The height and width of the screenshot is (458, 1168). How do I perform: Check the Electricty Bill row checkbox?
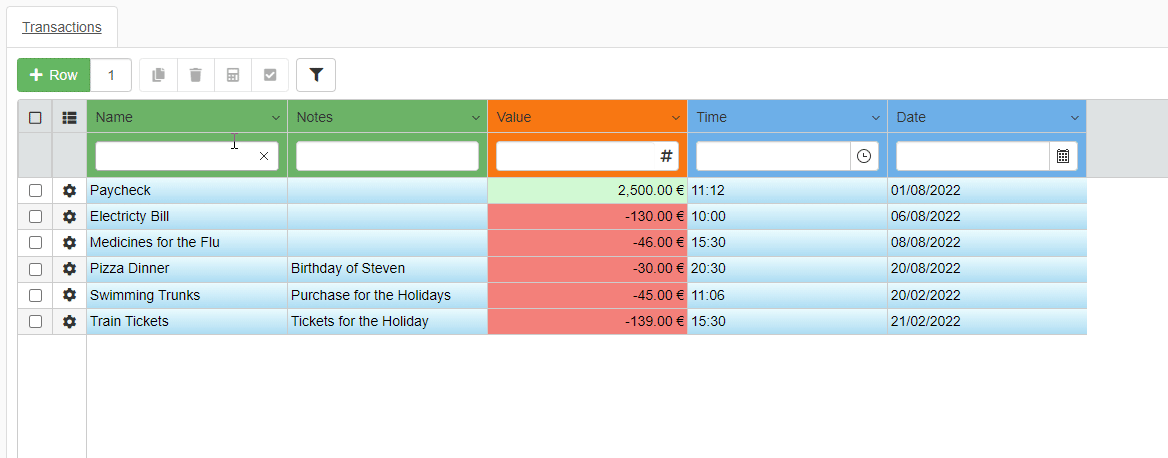click(x=35, y=216)
